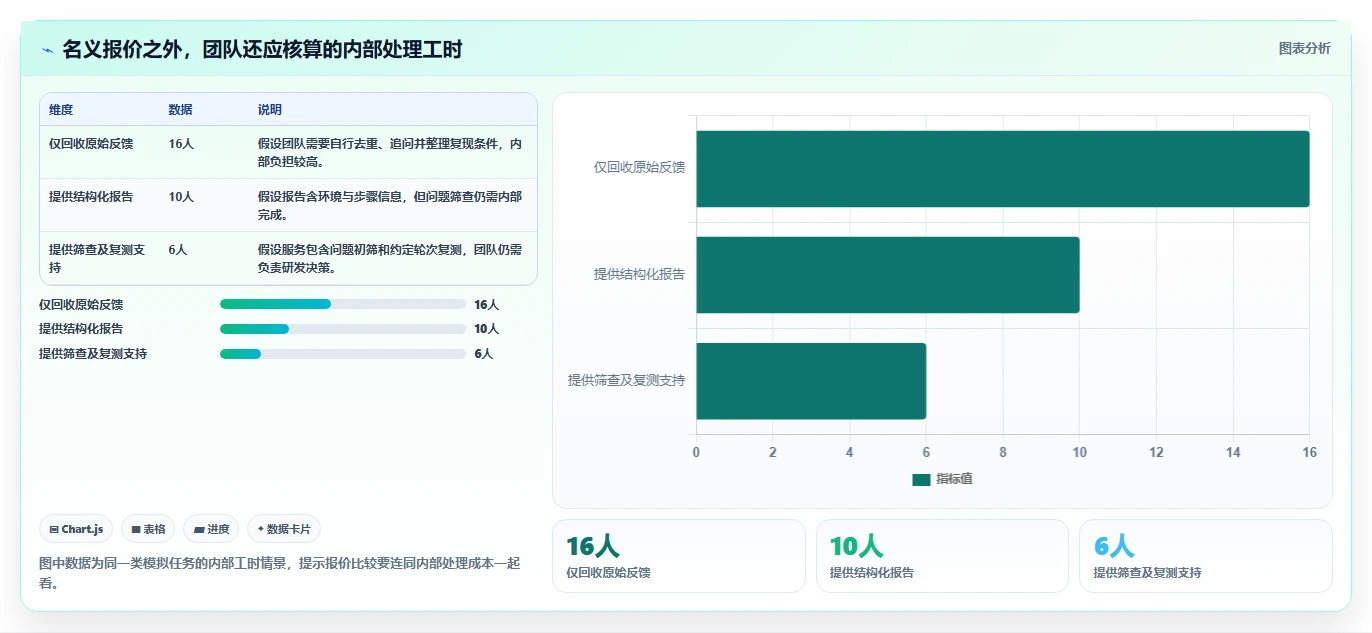
Task: Click the 提供筛查及复测支持 progress label
Action: [x=93, y=353]
